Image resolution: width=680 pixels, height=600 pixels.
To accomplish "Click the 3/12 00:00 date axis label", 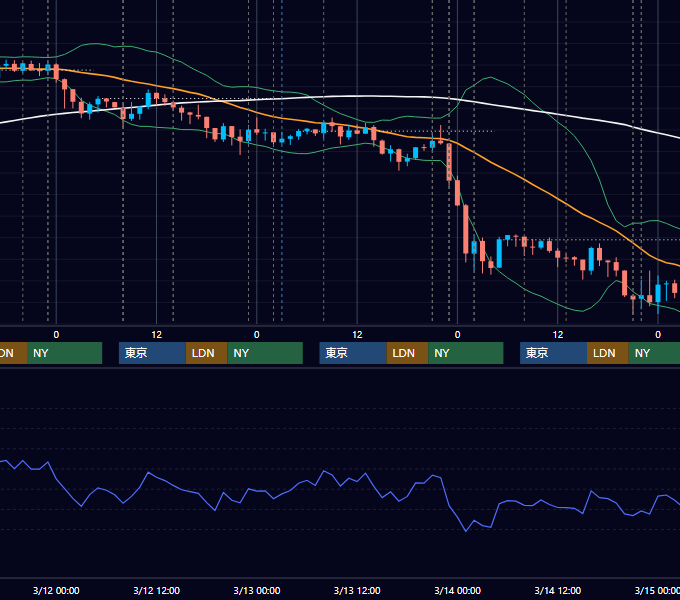I will click(x=56, y=590).
